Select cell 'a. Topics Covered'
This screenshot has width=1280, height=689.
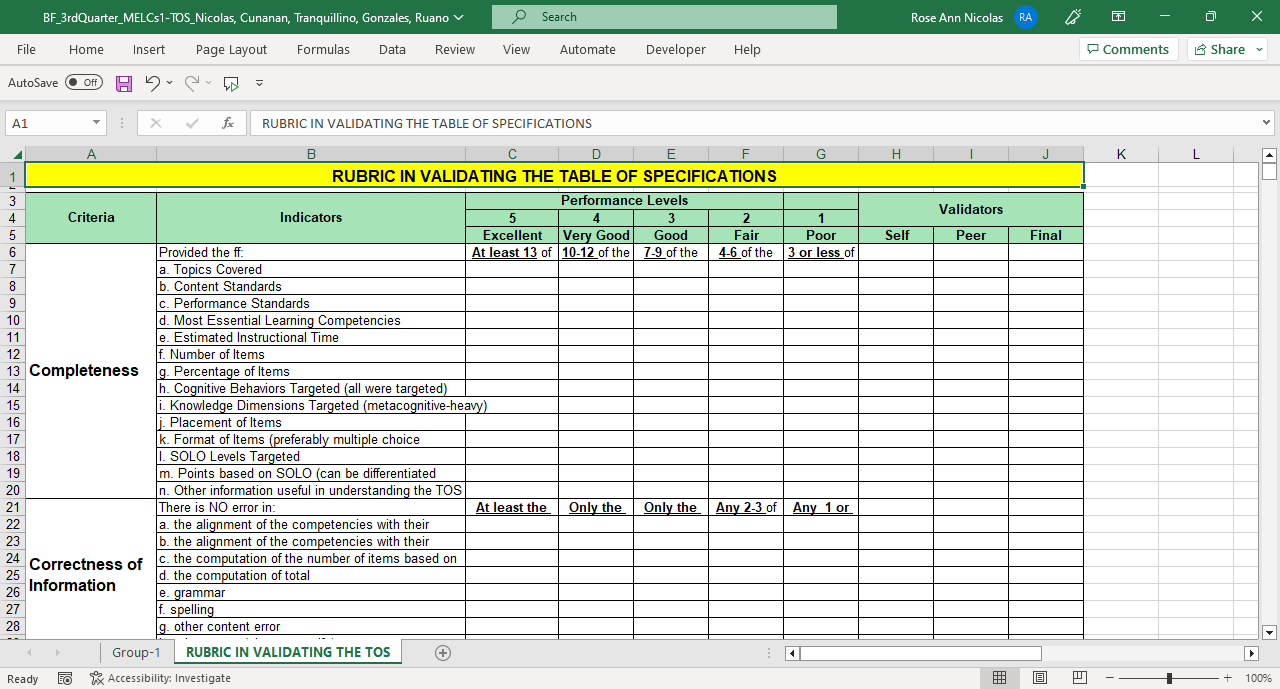point(311,269)
